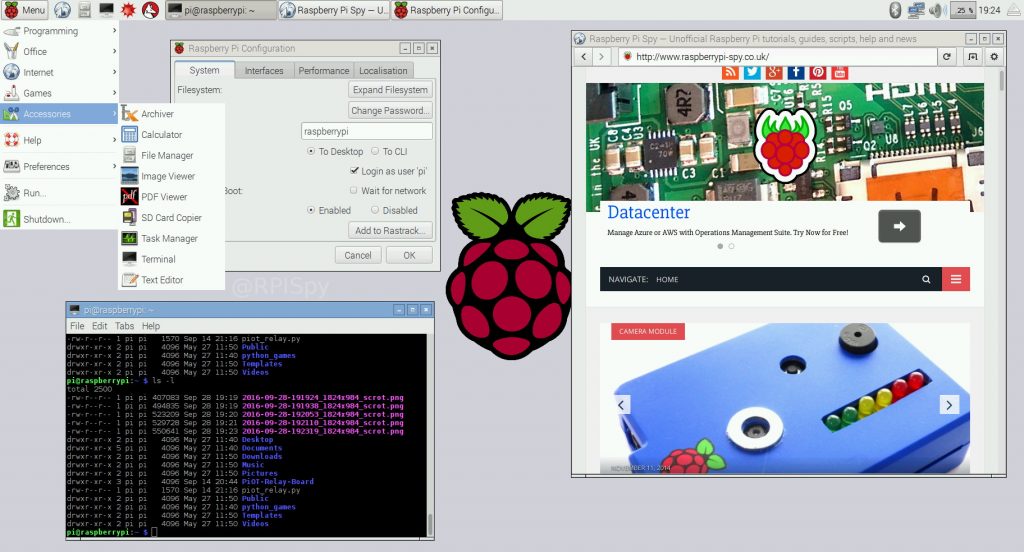Screen dimensions: 1024x552
Task: Select the To CLI boot option
Action: [x=375, y=151]
